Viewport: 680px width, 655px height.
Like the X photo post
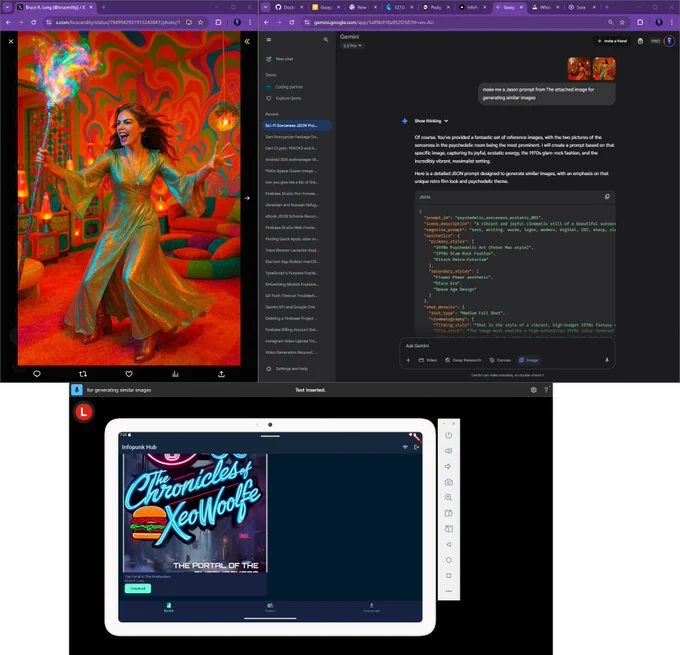(x=129, y=373)
